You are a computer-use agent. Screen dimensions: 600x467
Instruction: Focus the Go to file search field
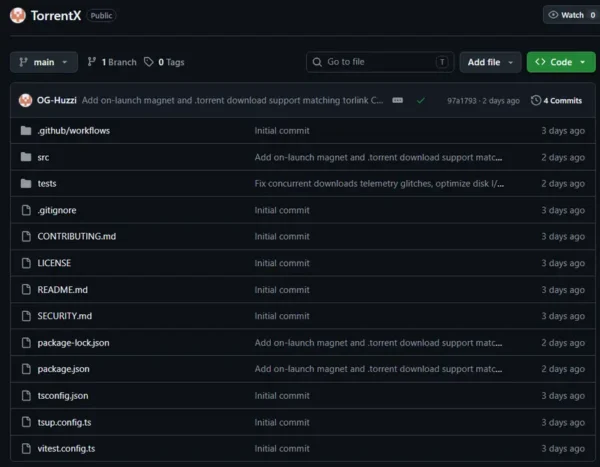[380, 62]
